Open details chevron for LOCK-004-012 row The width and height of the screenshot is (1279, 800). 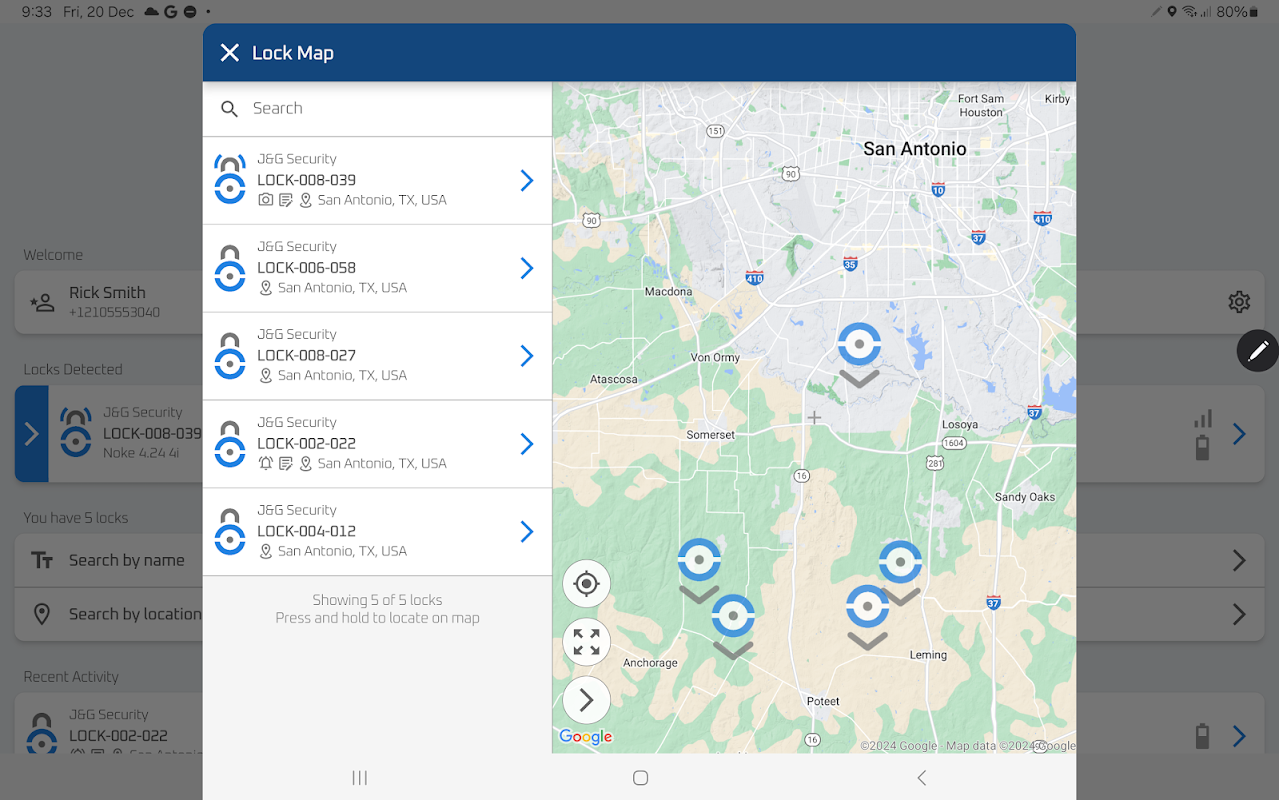(527, 532)
